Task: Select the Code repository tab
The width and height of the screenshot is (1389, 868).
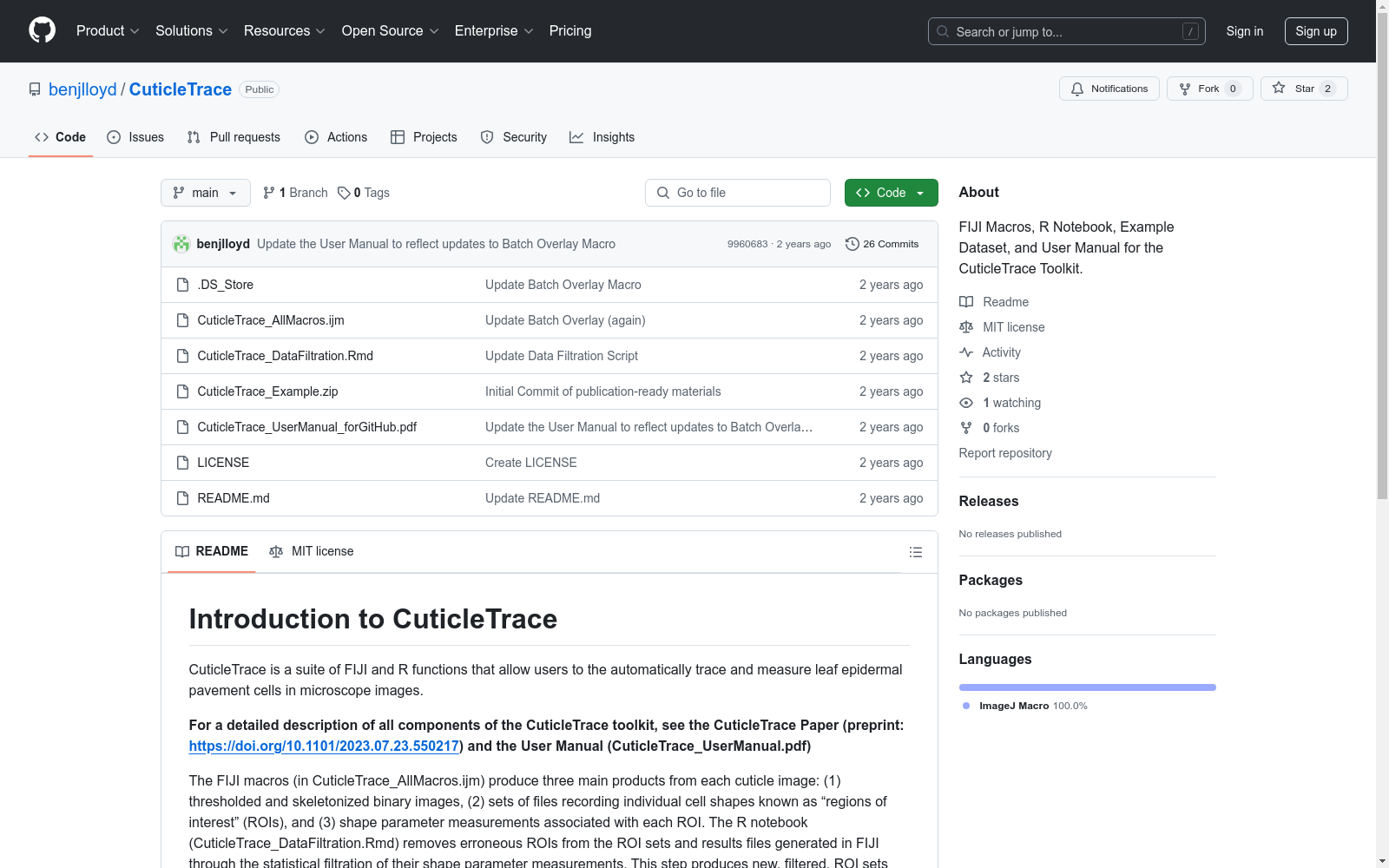Action: coord(61,137)
